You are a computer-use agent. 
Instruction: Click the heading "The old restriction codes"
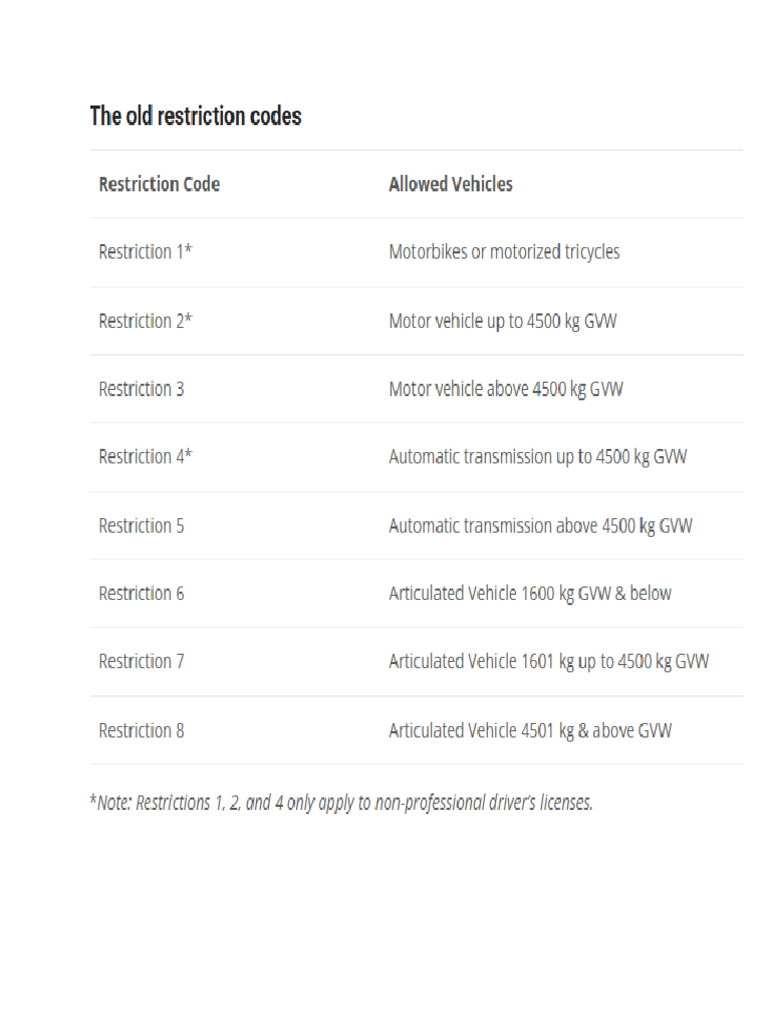tap(196, 116)
